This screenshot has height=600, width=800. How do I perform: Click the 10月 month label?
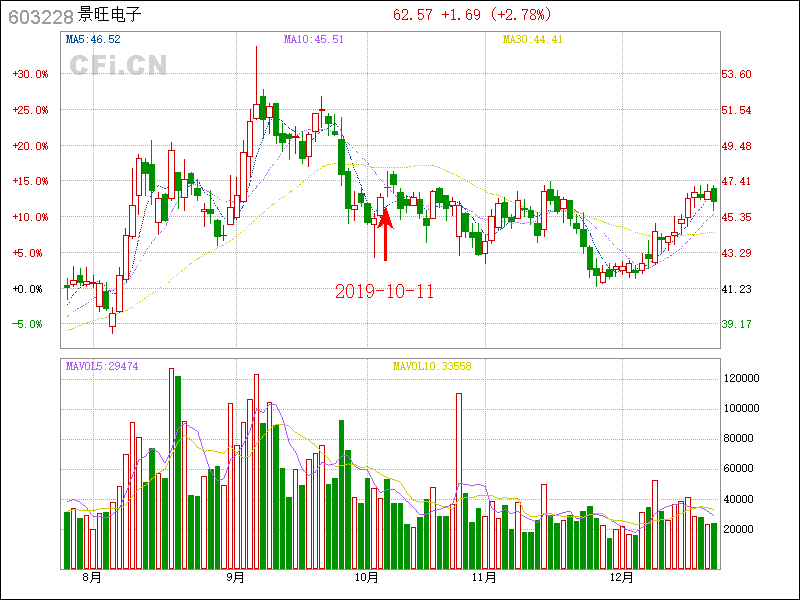[365, 578]
